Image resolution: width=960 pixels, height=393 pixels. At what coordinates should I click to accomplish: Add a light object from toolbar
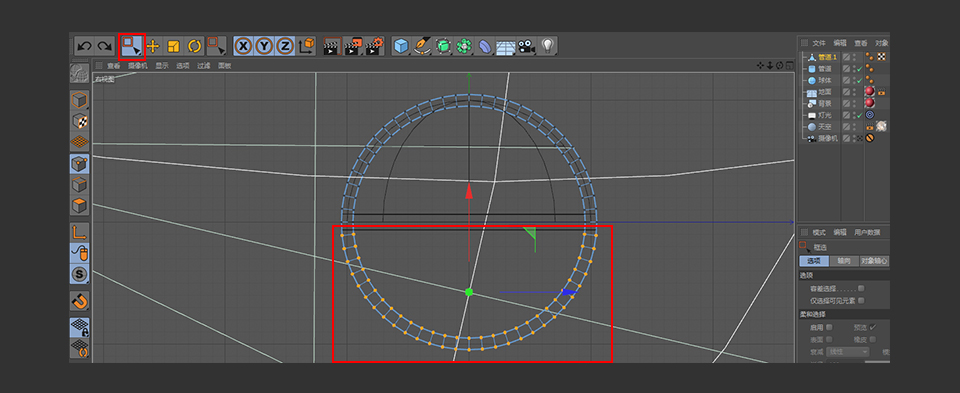547,46
